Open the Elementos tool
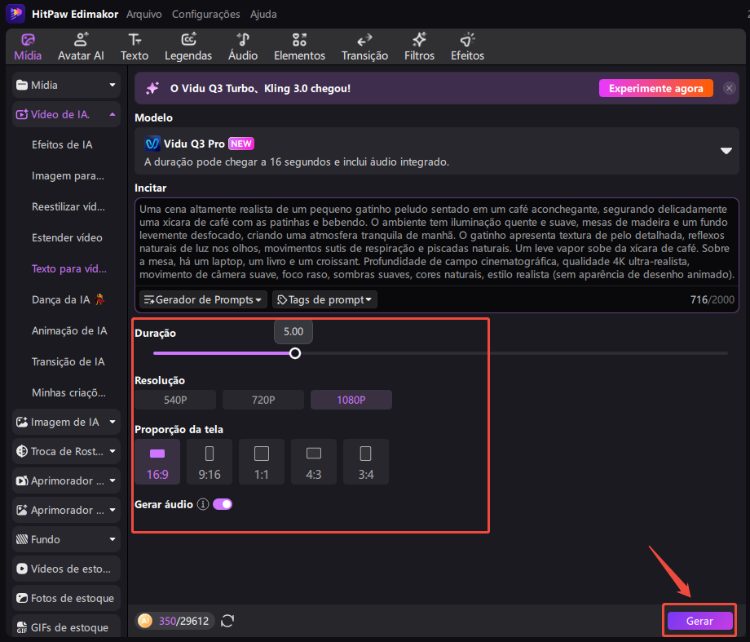 click(x=299, y=47)
